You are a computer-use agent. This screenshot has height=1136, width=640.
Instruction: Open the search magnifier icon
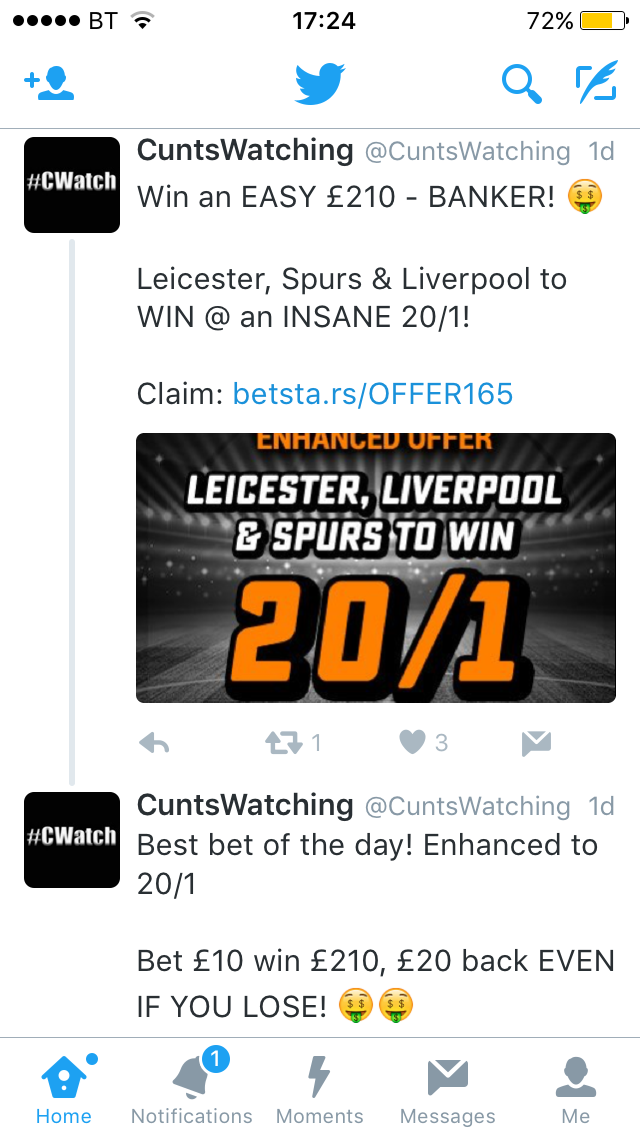click(x=522, y=84)
